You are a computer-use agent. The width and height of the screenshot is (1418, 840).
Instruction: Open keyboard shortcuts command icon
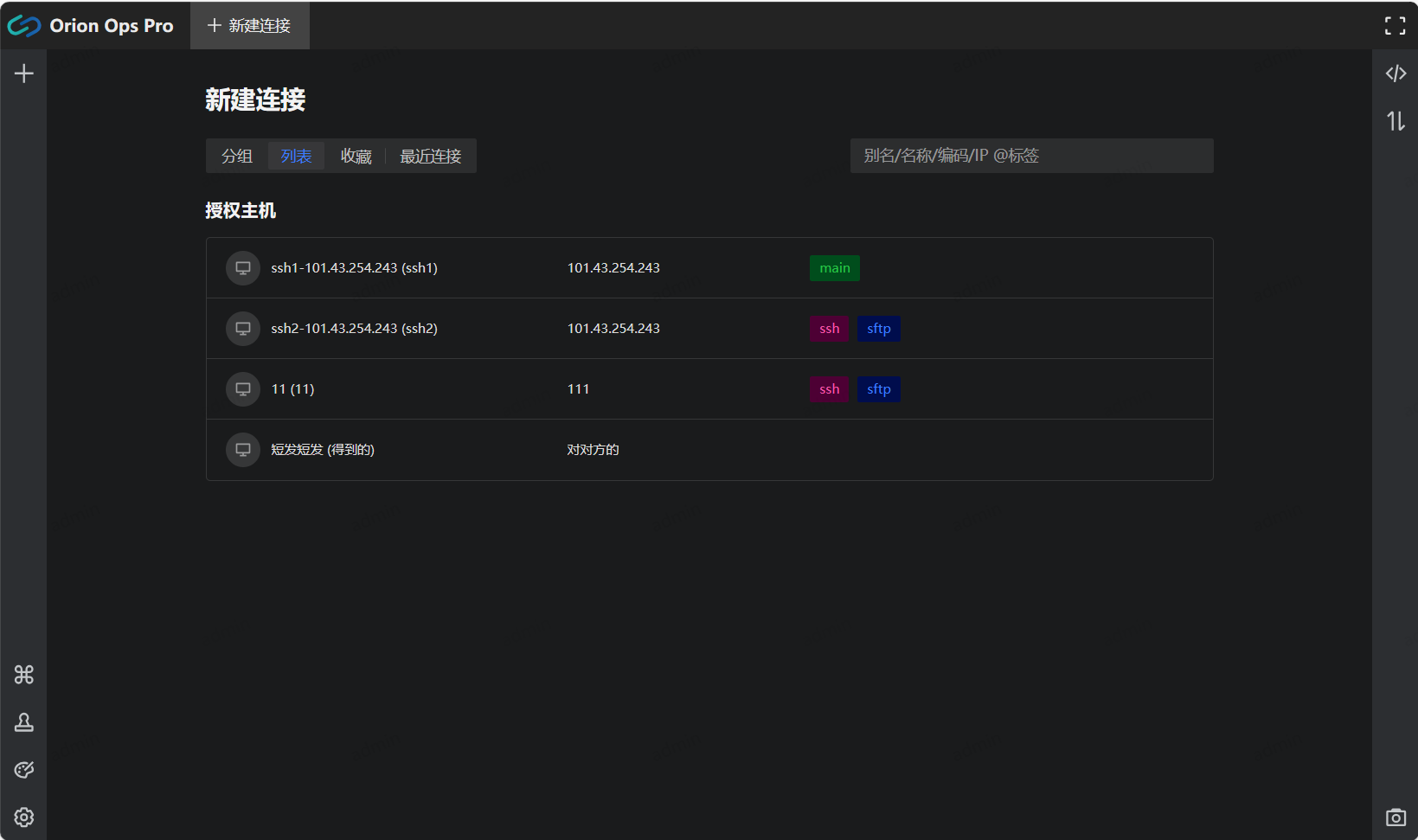point(24,675)
